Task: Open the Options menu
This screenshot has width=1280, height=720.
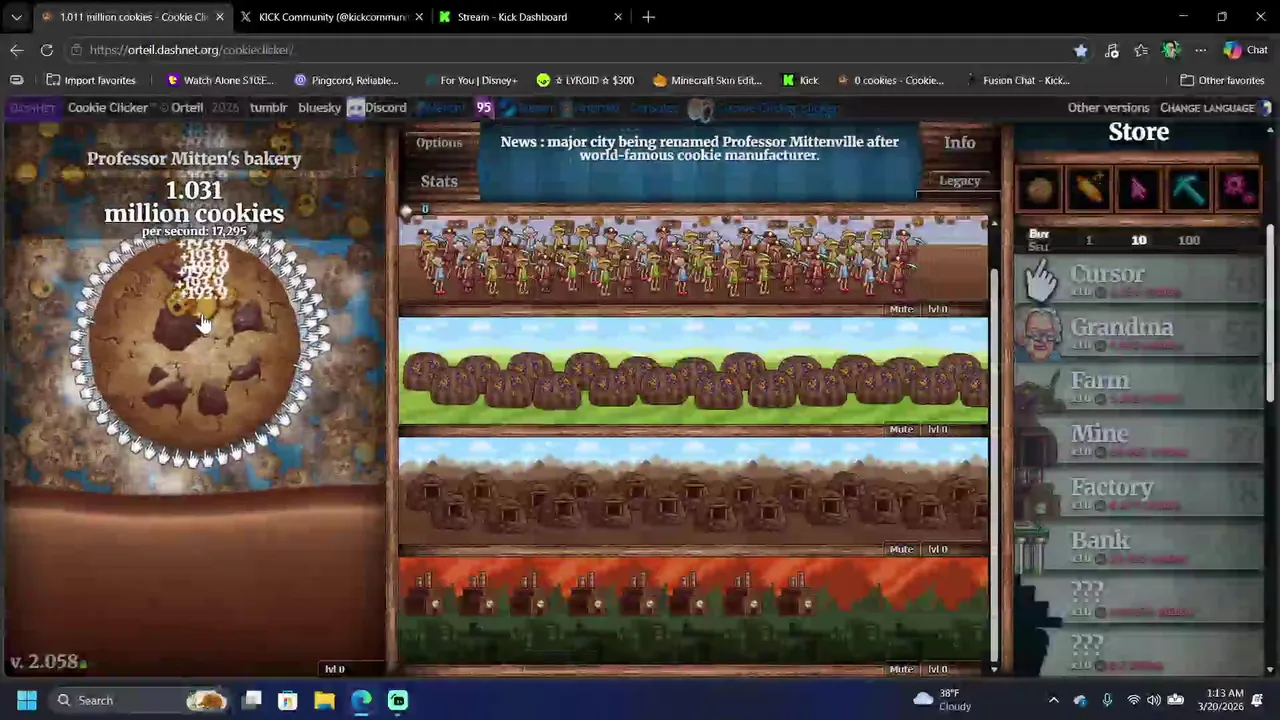Action: (439, 143)
